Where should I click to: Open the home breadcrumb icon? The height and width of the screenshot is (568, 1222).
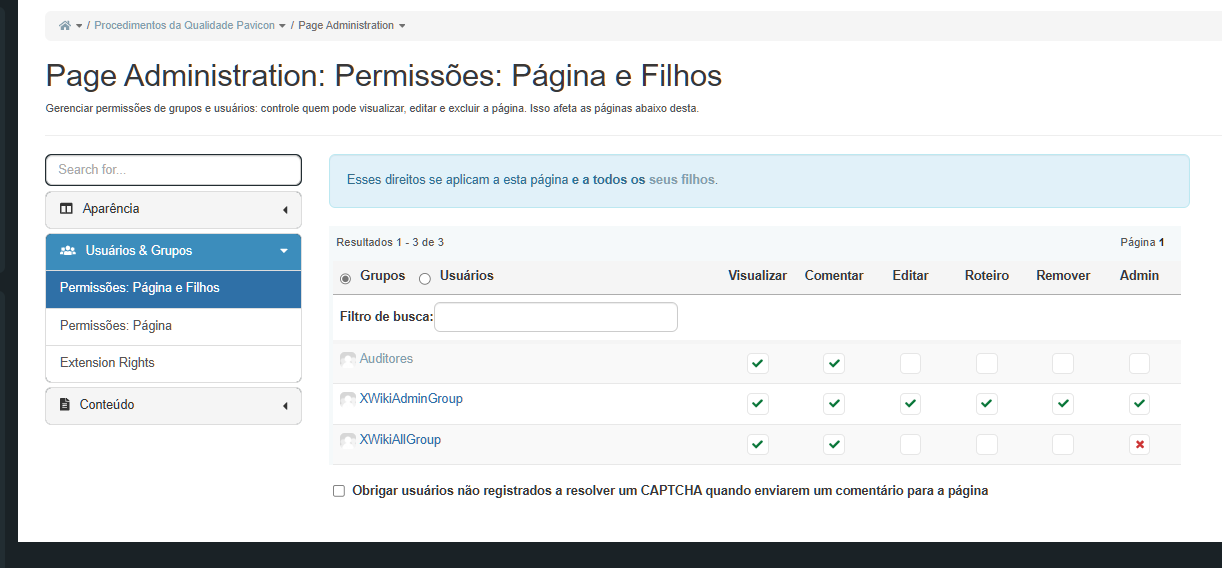tap(65, 26)
